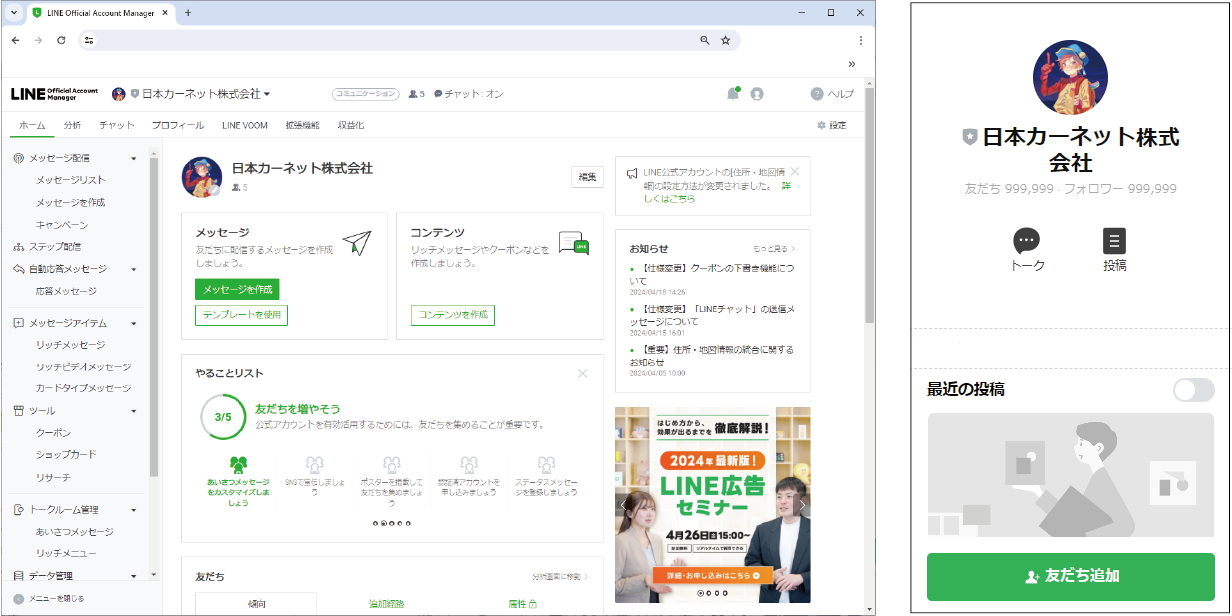Tap the トーク speech bubble icon in preview
The width and height of the screenshot is (1232, 616).
point(1027,240)
